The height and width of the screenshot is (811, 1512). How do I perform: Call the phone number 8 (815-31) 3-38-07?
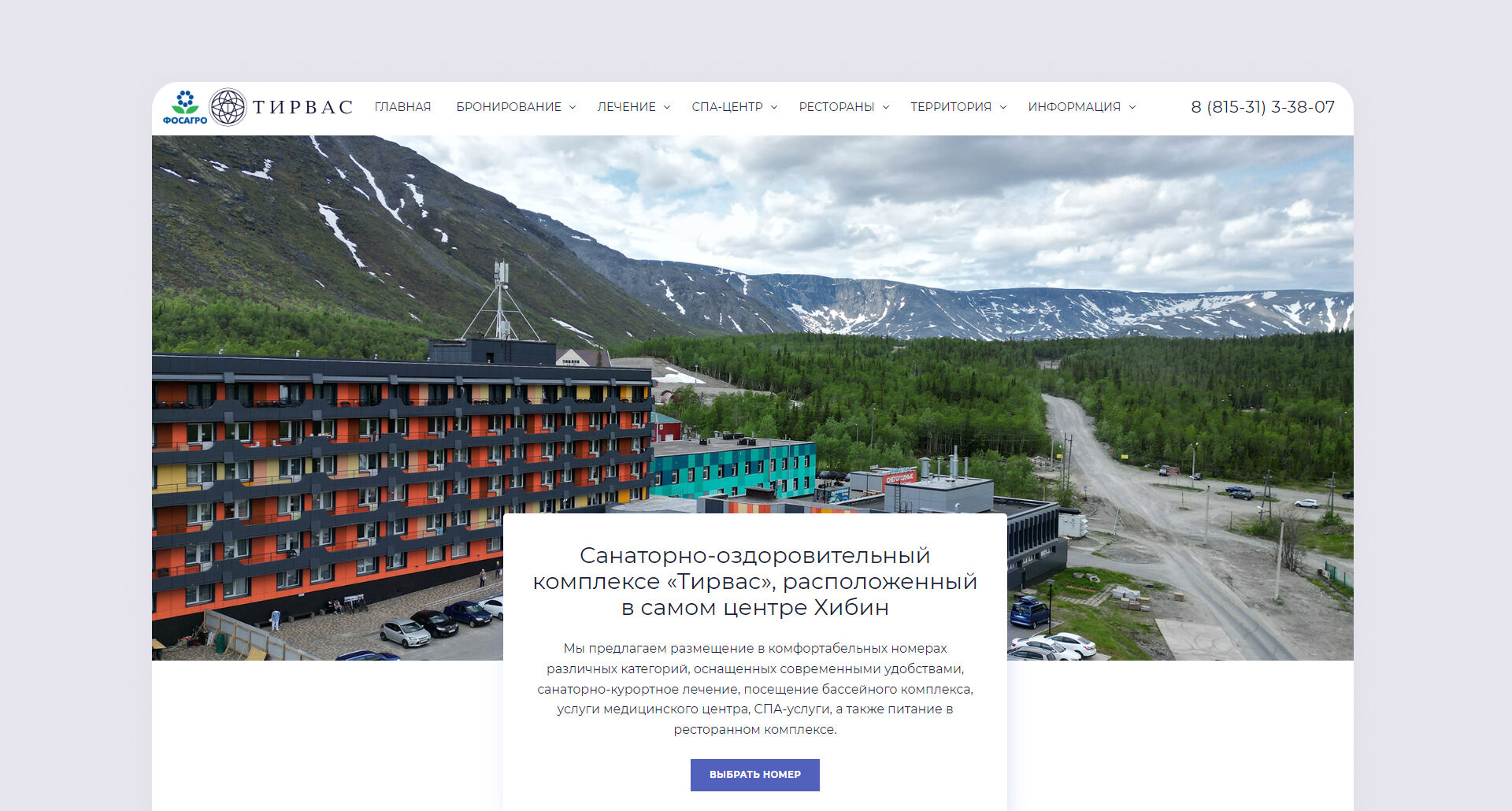[x=1262, y=107]
